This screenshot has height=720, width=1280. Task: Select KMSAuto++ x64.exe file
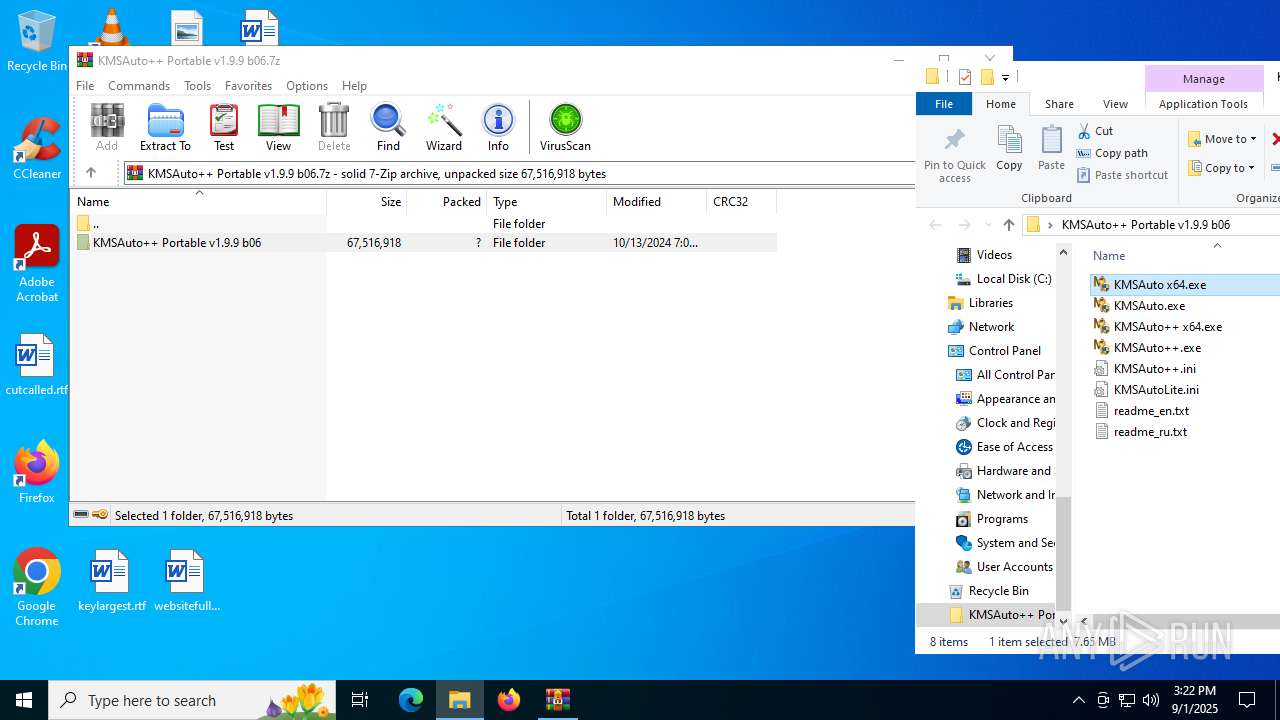click(x=1167, y=327)
